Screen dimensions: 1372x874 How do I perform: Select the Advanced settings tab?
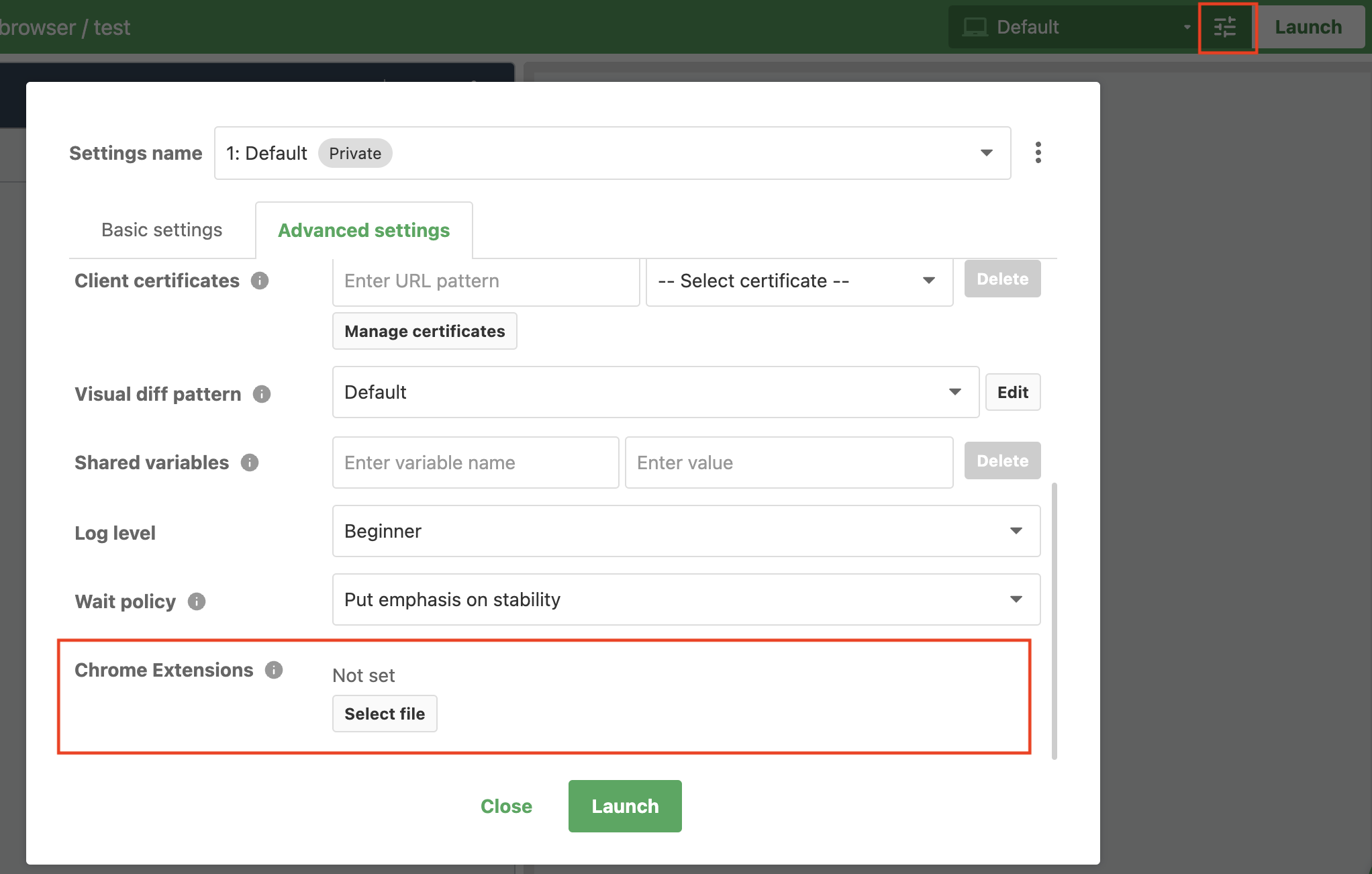[364, 230]
